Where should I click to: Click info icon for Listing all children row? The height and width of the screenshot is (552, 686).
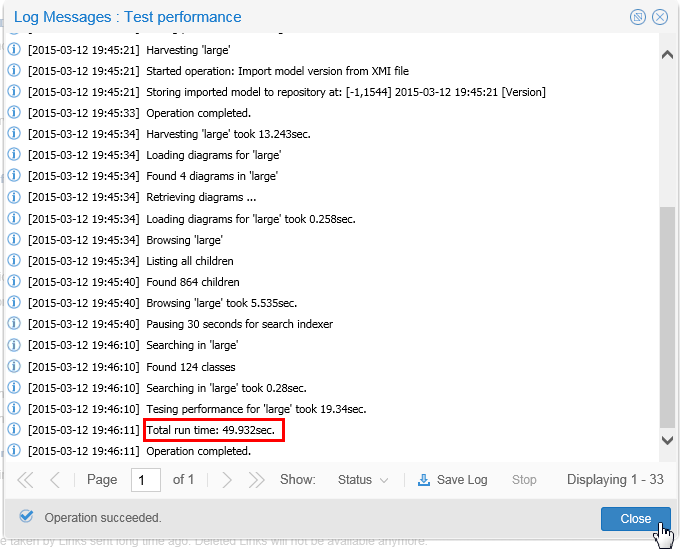coord(14,260)
